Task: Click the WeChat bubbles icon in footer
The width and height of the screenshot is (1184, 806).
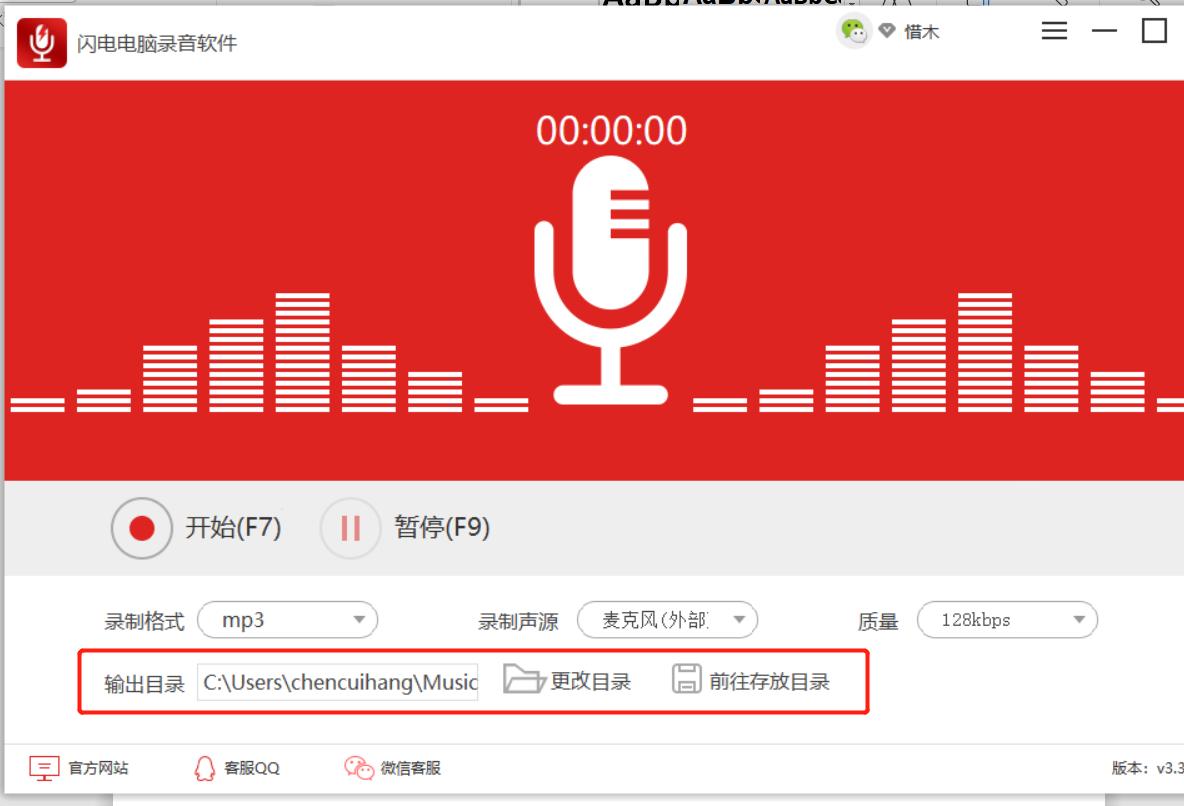Action: click(x=359, y=767)
